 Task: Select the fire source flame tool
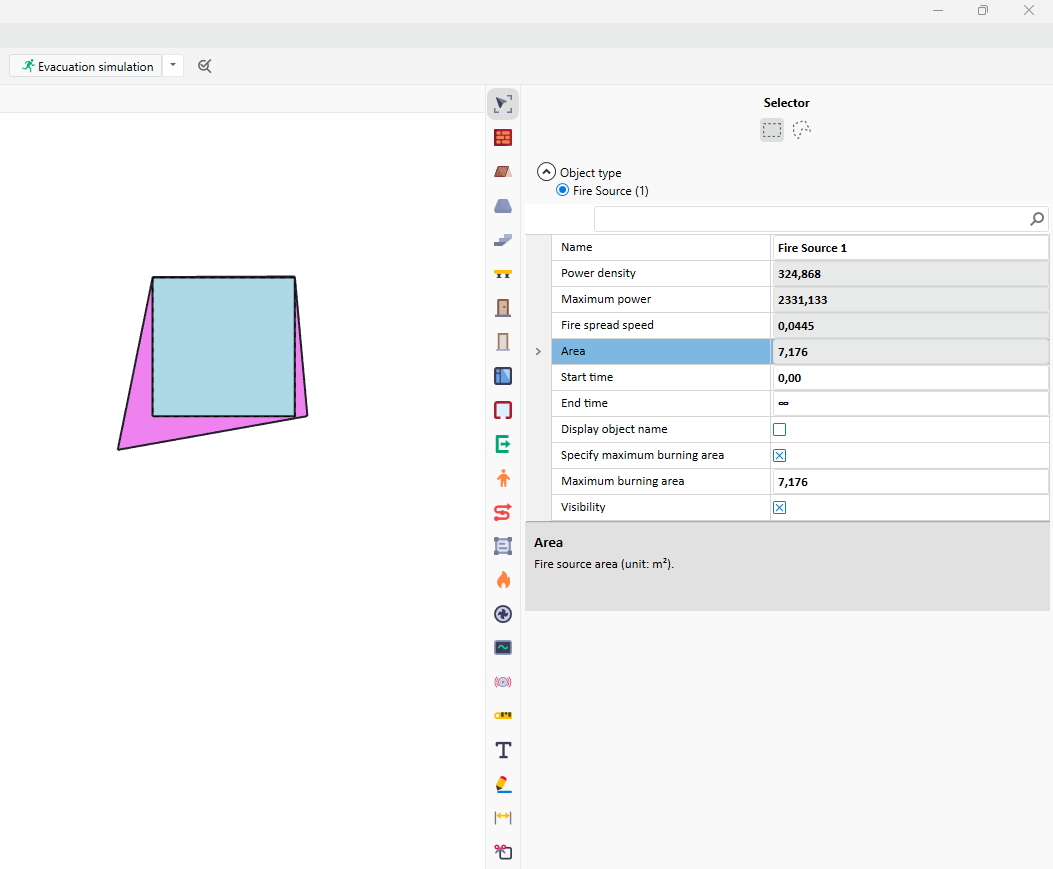pos(503,580)
